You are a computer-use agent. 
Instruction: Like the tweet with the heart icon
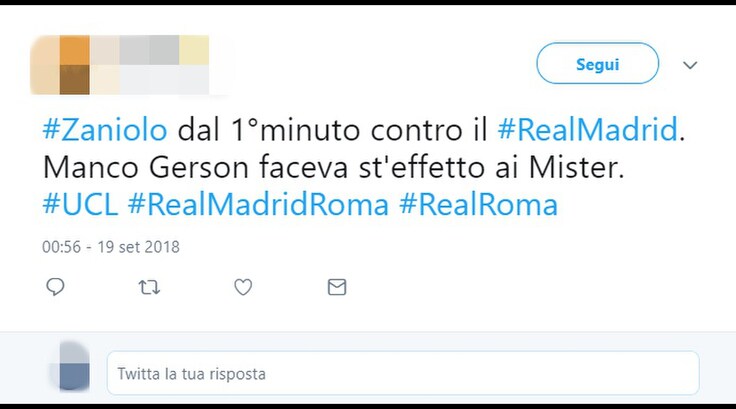[x=243, y=287]
